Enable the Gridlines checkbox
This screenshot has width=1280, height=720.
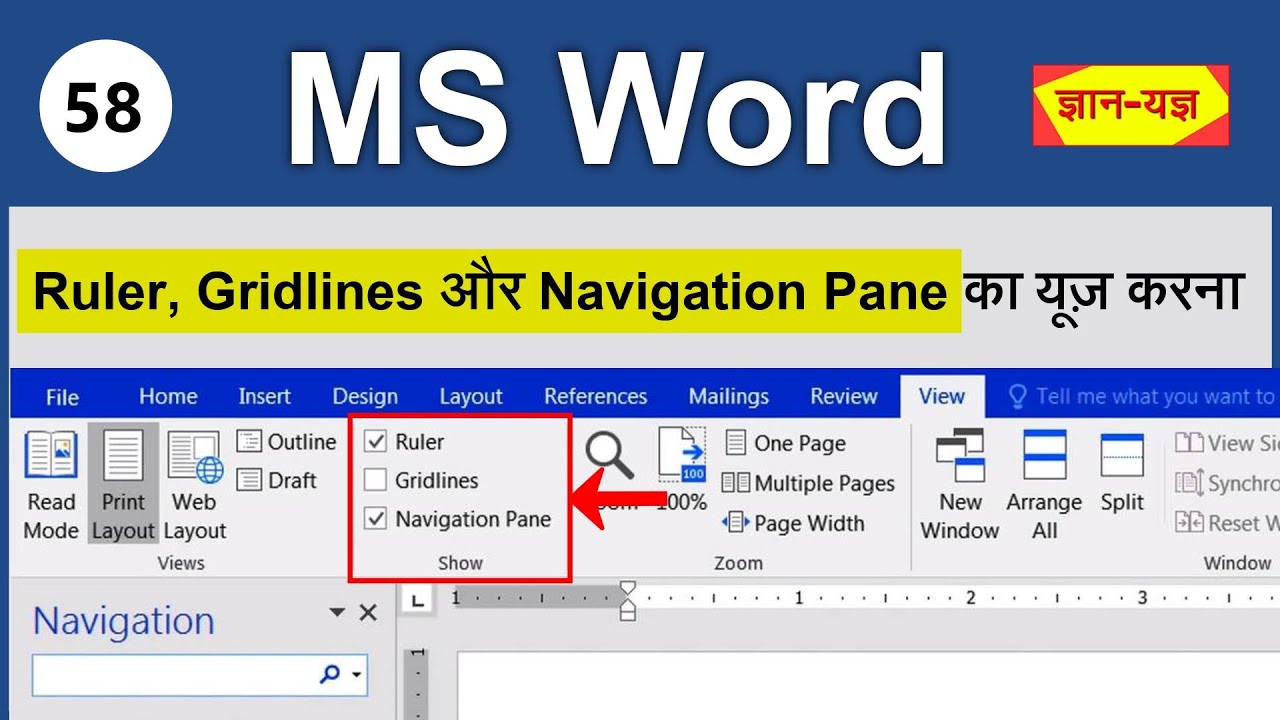click(375, 480)
